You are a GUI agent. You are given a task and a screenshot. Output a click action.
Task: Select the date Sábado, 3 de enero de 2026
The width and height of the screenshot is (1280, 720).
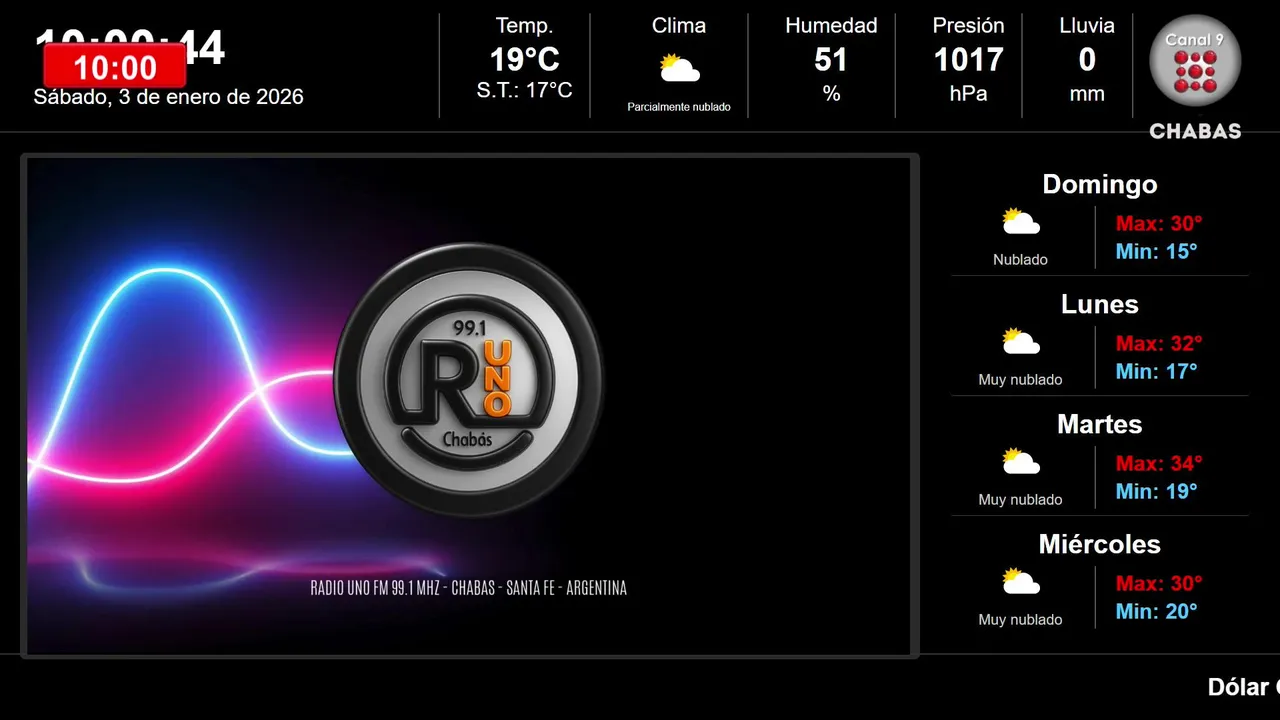point(168,97)
